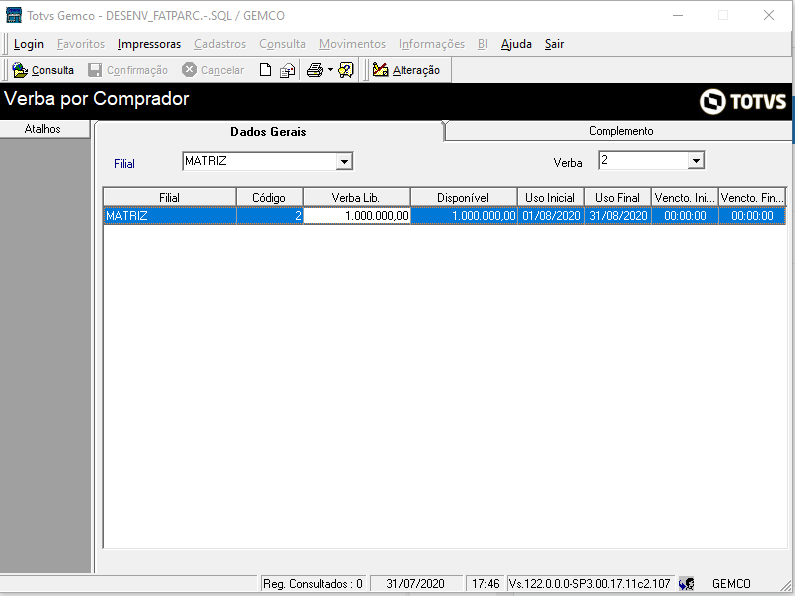This screenshot has width=795, height=596.
Task: Click the Uso Inicial date 01/08/2020
Action: [x=551, y=215]
